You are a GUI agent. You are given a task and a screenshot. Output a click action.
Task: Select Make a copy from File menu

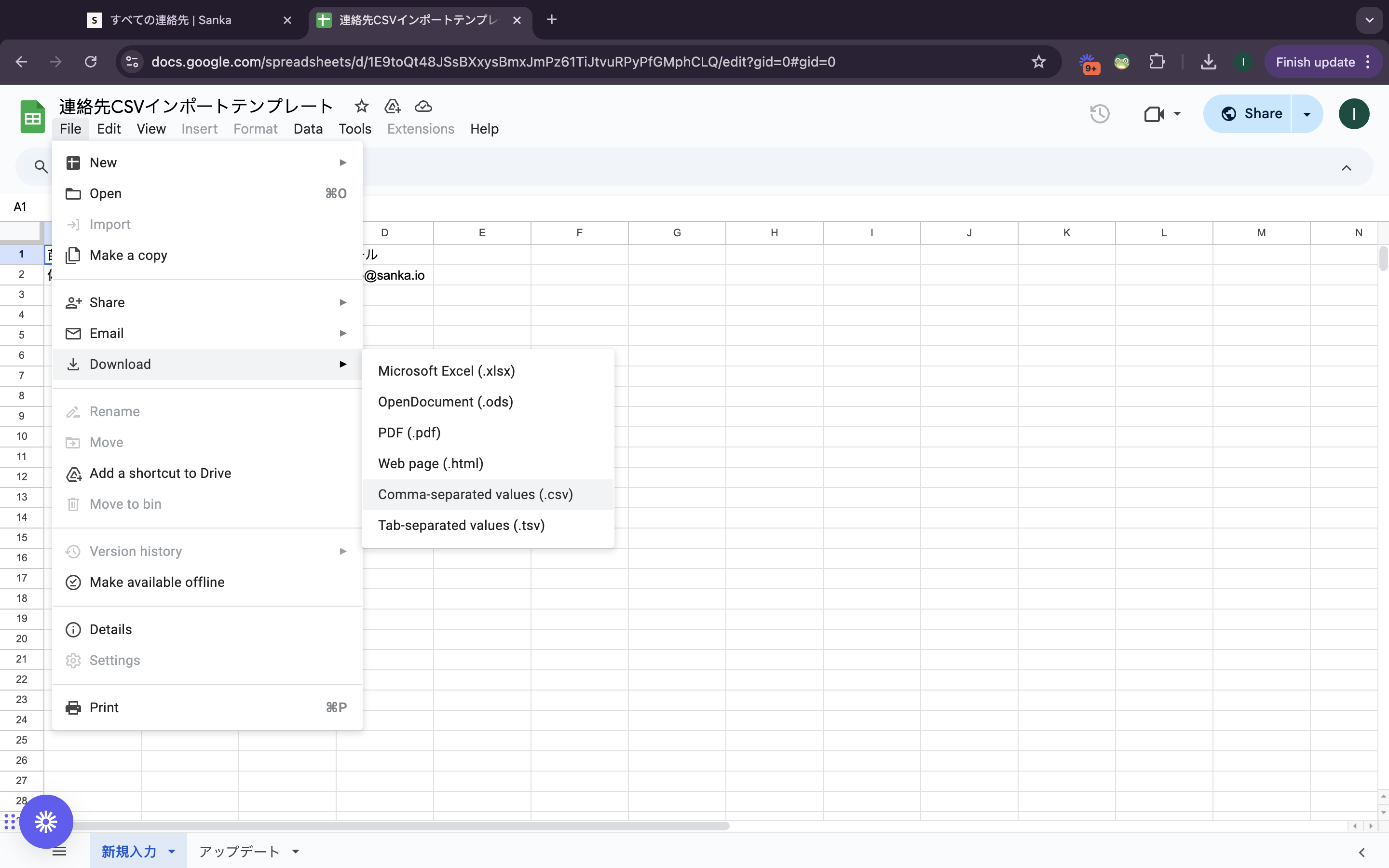click(x=128, y=256)
